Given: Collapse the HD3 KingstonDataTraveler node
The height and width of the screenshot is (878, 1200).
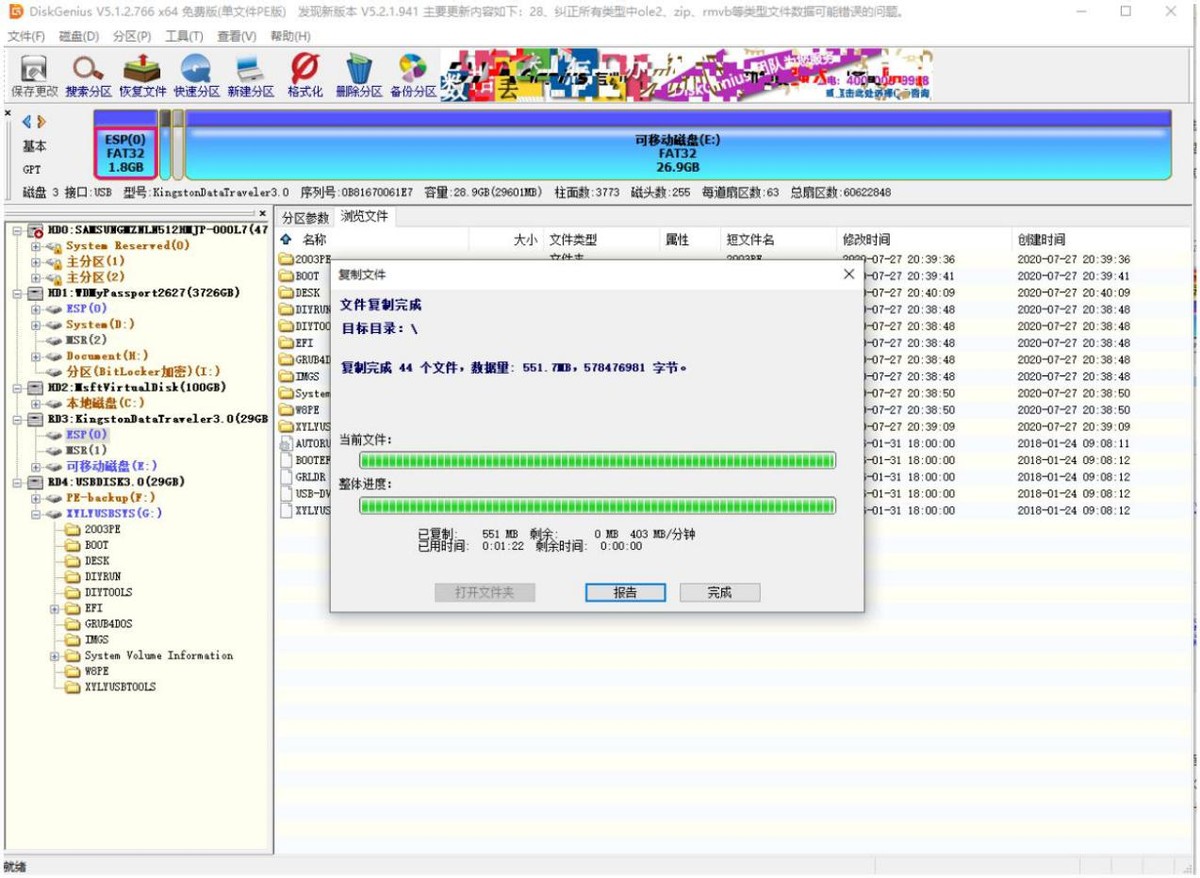Looking at the screenshot, I should 17,419.
